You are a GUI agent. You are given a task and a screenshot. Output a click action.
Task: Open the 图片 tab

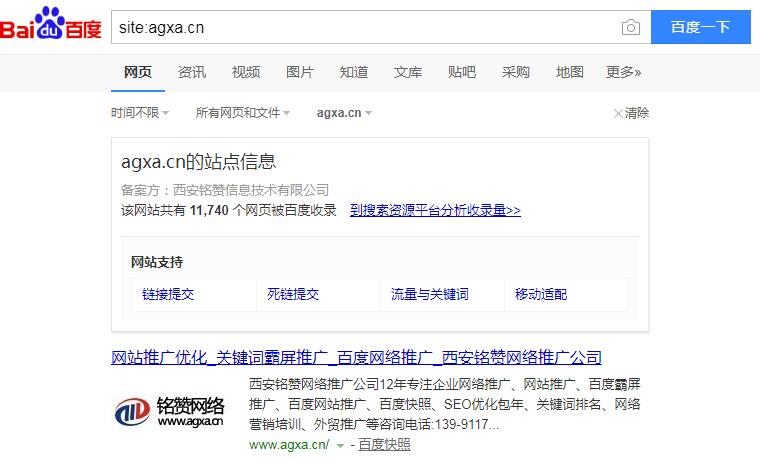[300, 72]
